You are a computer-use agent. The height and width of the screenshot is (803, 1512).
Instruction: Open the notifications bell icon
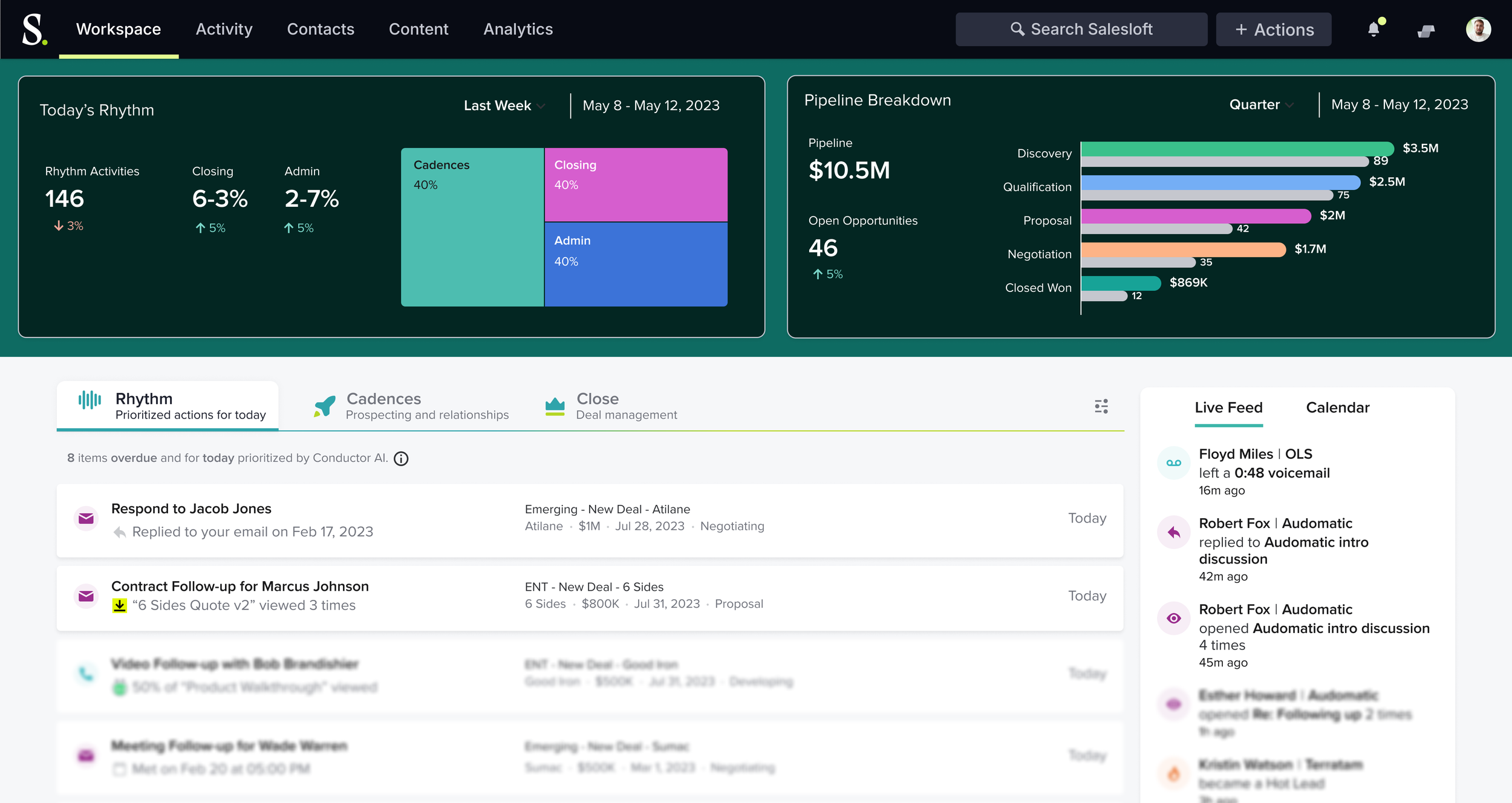click(1374, 28)
